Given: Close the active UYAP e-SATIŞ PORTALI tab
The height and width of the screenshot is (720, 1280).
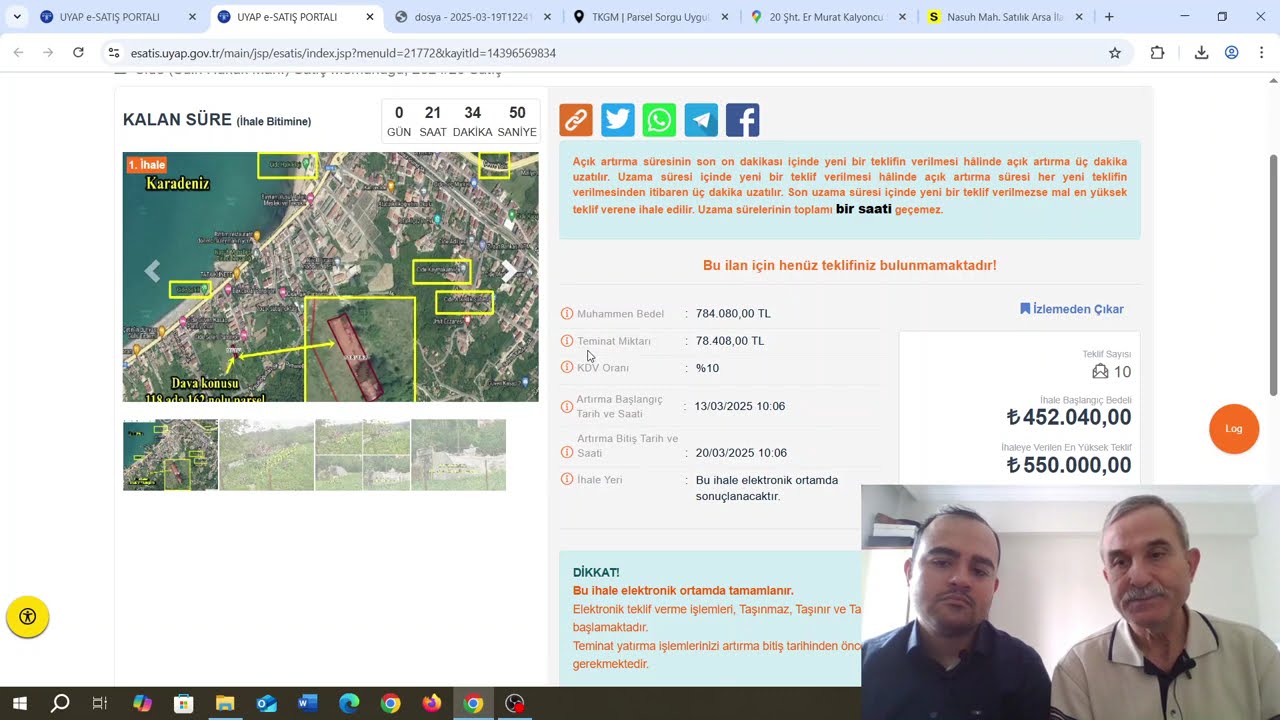Looking at the screenshot, I should pos(370,17).
